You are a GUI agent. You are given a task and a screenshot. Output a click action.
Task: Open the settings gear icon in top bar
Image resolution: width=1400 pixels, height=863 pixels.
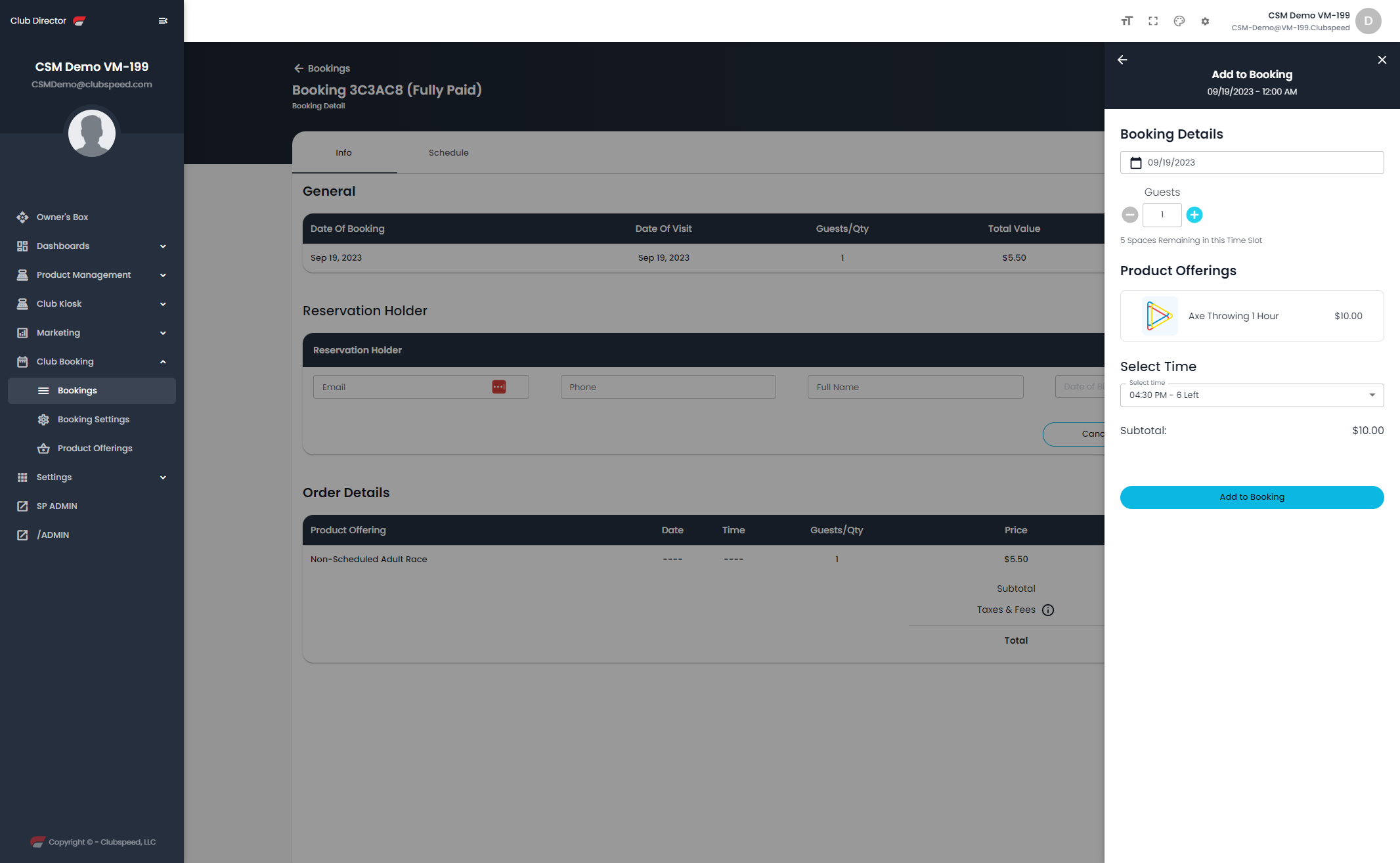coord(1205,21)
